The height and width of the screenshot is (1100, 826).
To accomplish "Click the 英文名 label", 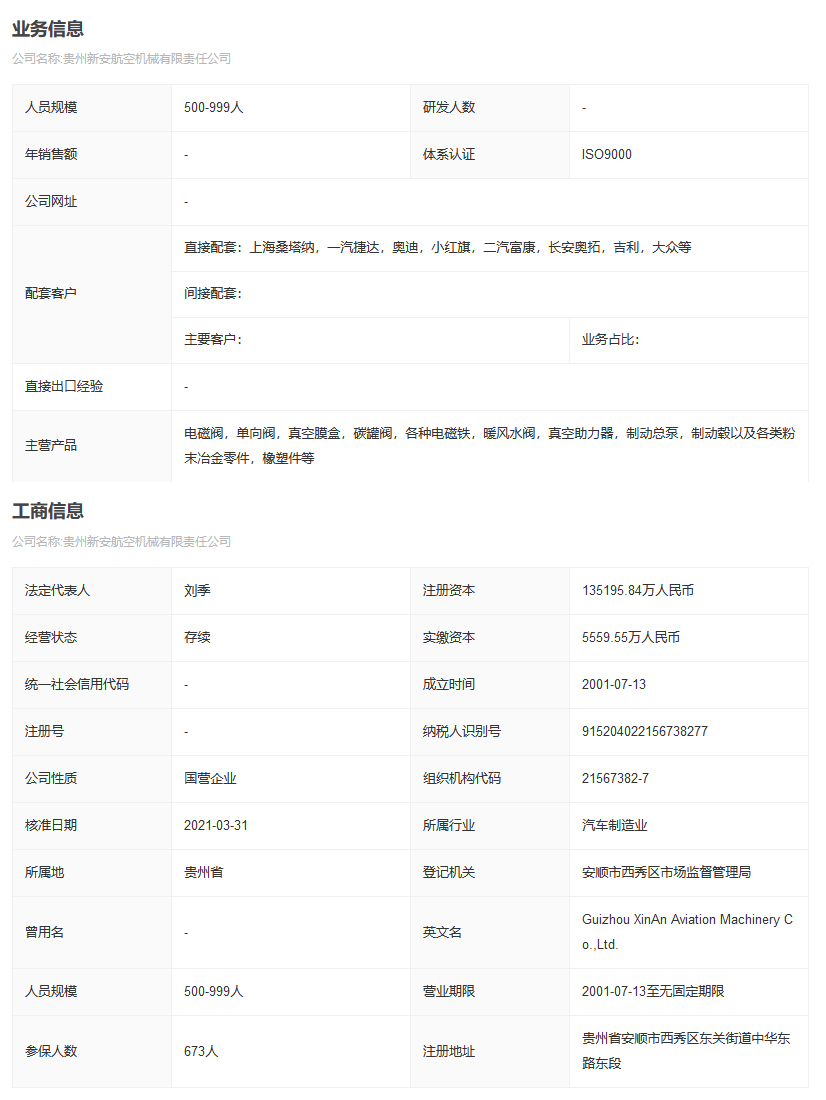I will (x=442, y=932).
